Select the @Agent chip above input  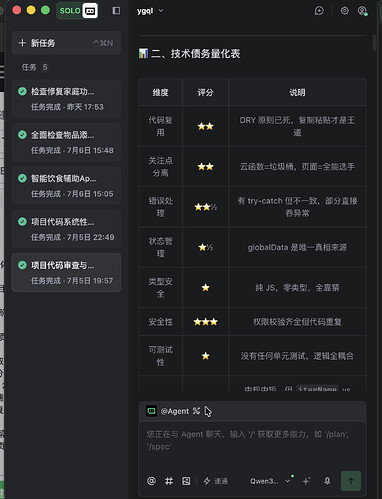(168, 411)
